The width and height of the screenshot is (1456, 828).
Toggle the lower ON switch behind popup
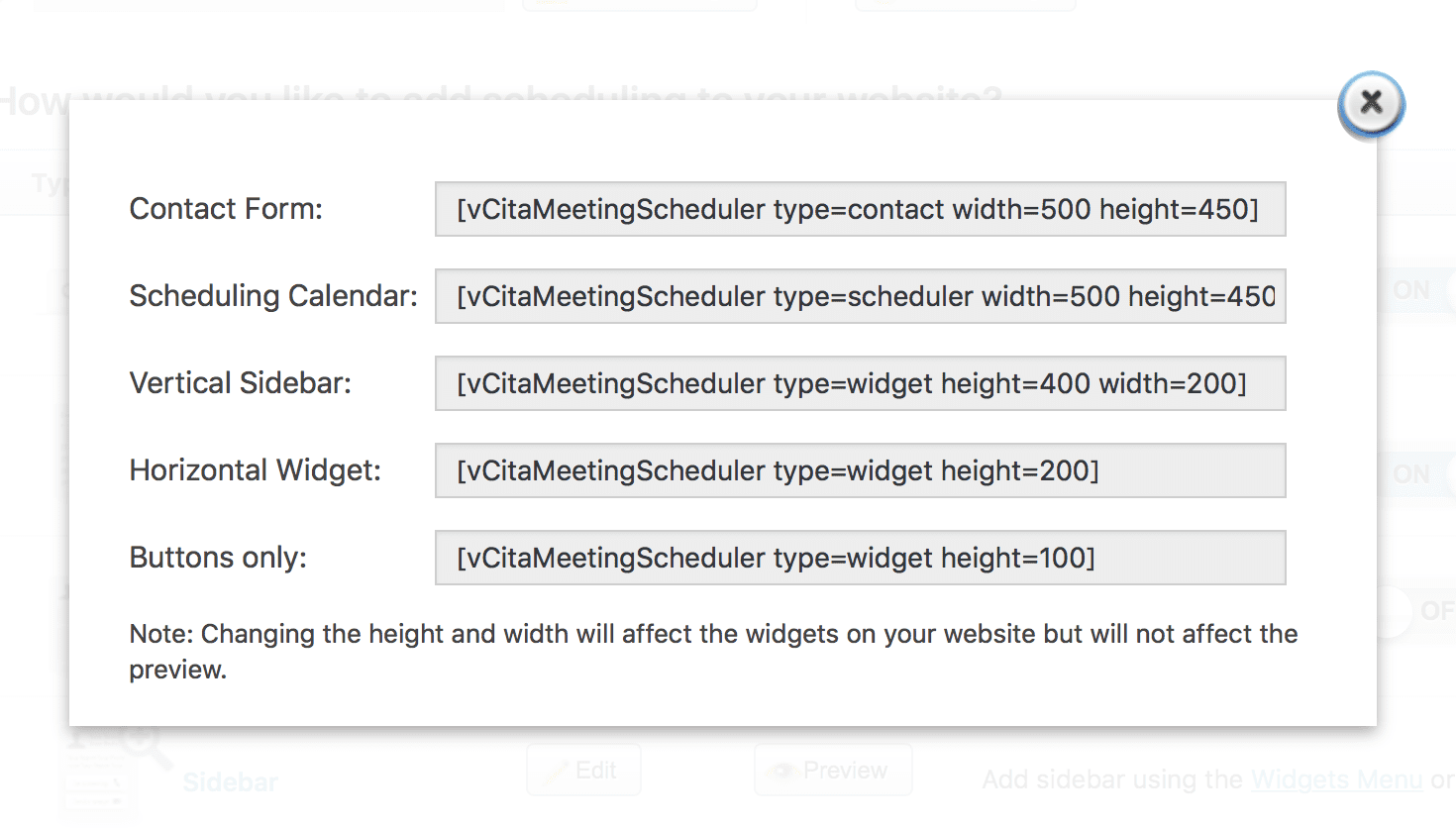[1411, 474]
